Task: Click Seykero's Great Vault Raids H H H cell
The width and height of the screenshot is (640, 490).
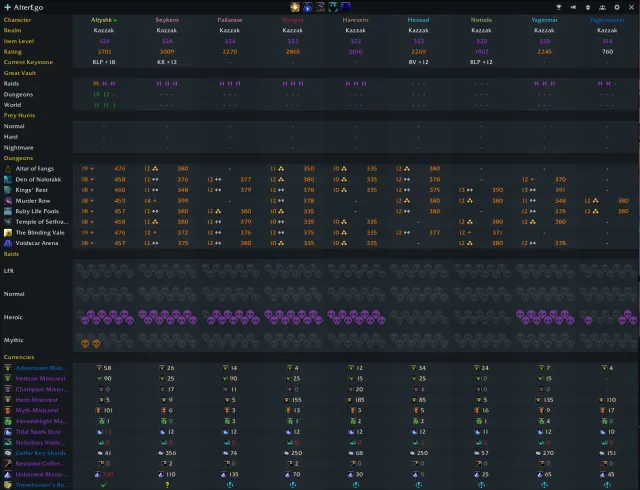Action: point(167,83)
